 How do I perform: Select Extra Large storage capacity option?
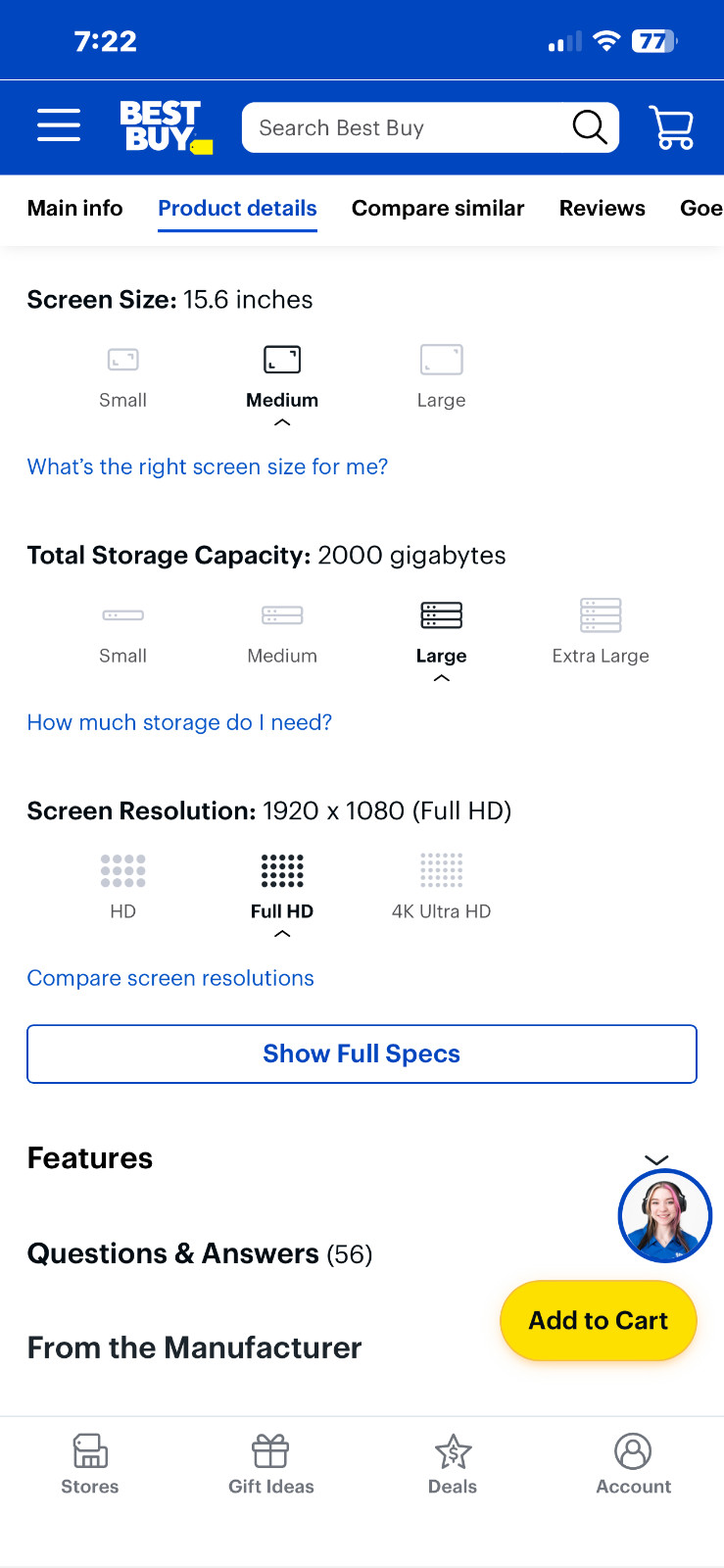coord(601,632)
